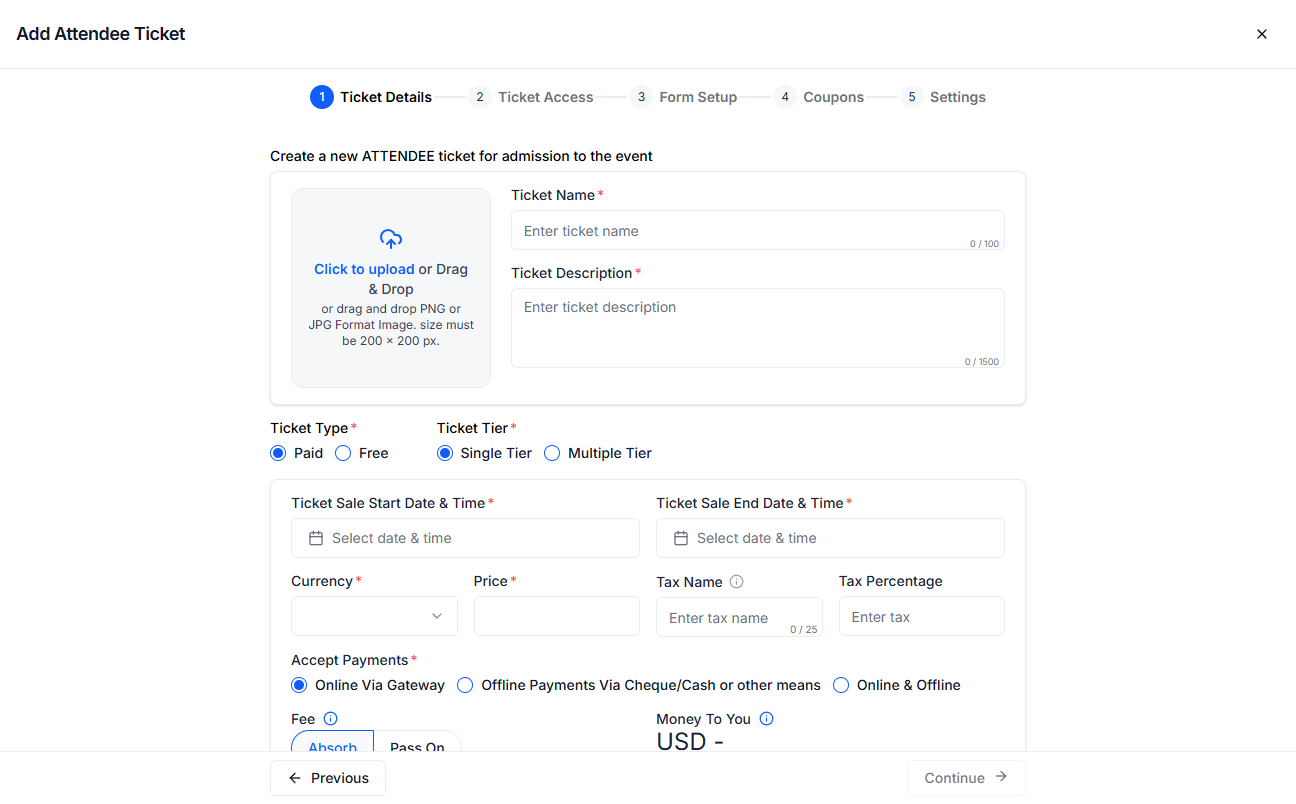Open the Currency dropdown

click(x=374, y=616)
